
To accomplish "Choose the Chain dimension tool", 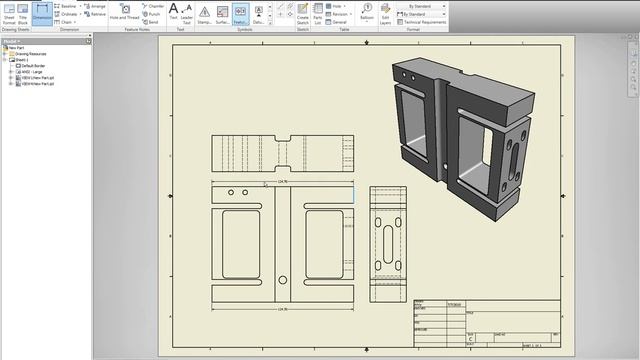I will 63,22.
